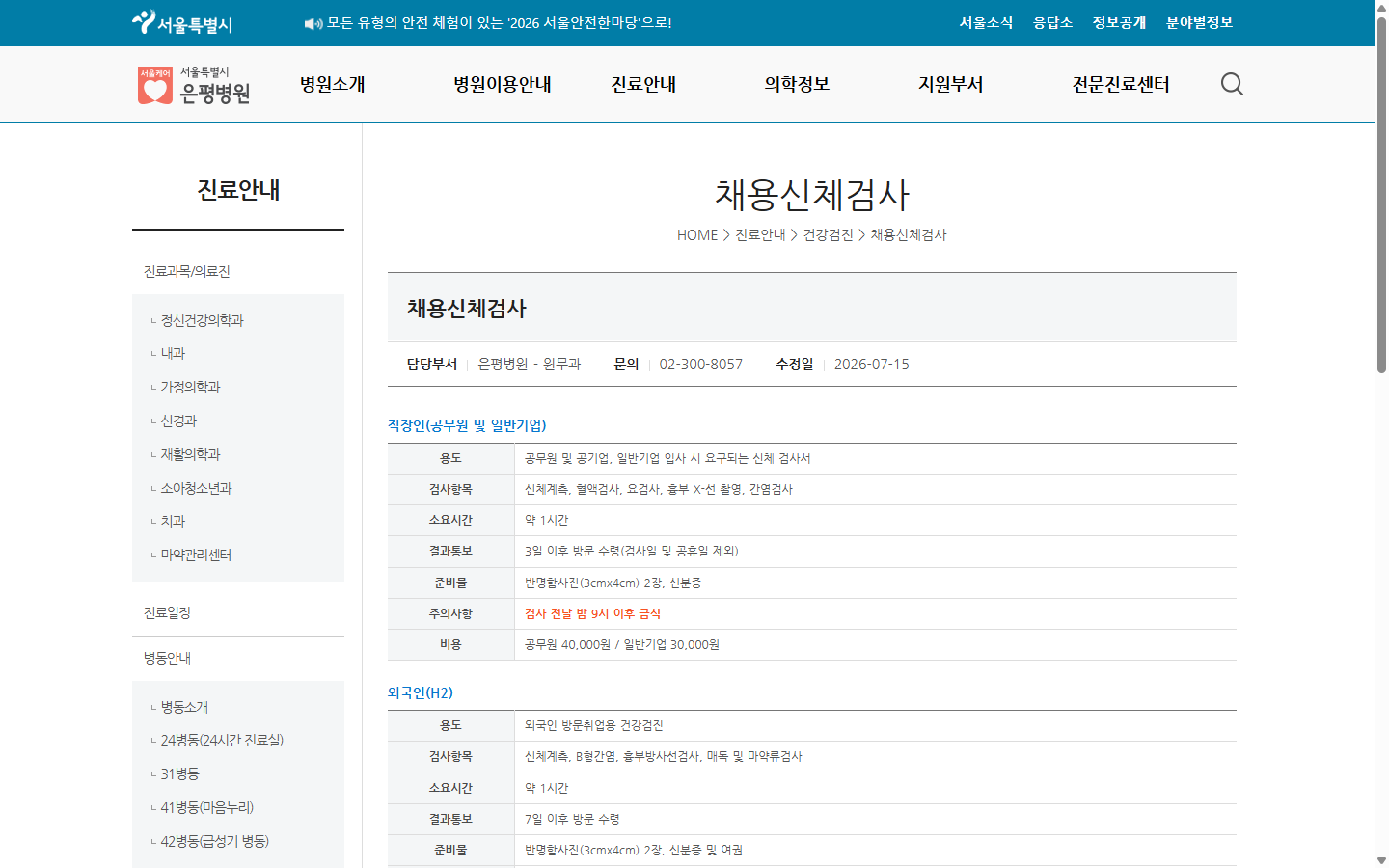Viewport: 1389px width, 868px height.
Task: Open the 의학정보 menu
Action: coord(797,84)
